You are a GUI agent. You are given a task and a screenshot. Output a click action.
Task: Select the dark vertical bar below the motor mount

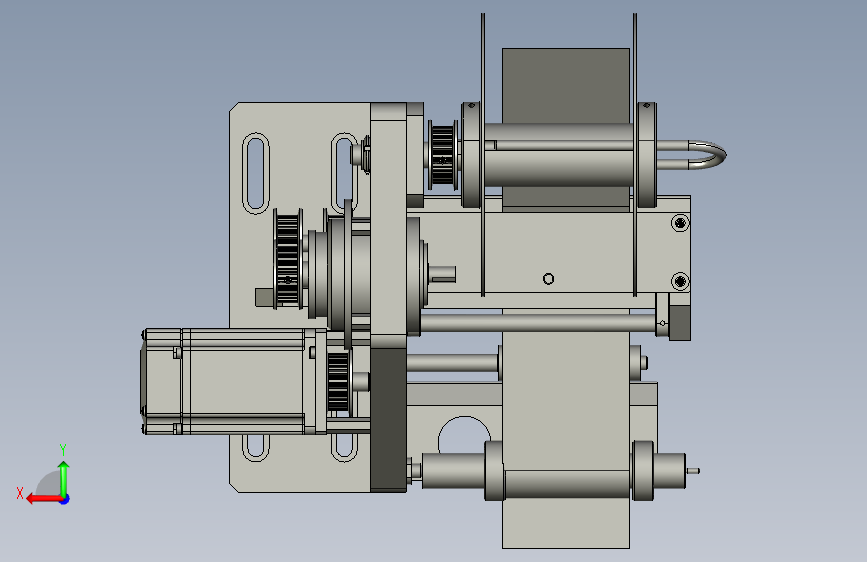[389, 419]
